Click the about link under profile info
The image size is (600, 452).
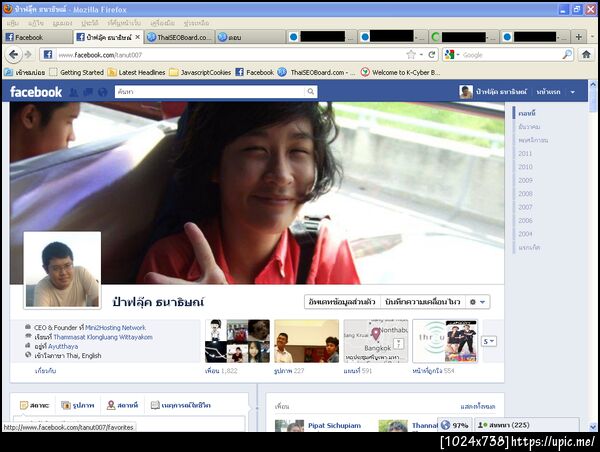45,371
